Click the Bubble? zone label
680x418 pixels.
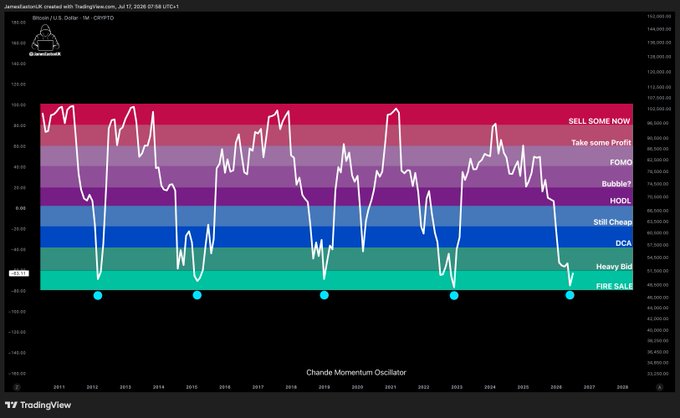(x=616, y=184)
